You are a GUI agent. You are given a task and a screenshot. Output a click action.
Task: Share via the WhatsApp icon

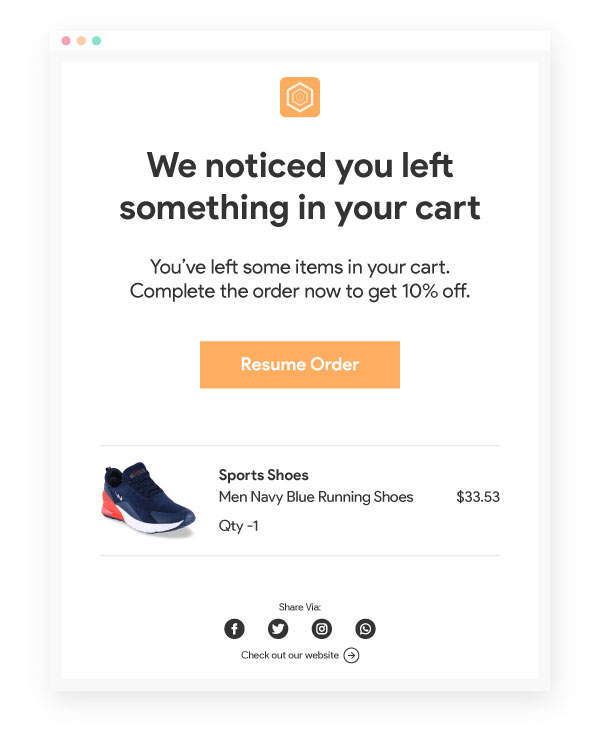(366, 629)
